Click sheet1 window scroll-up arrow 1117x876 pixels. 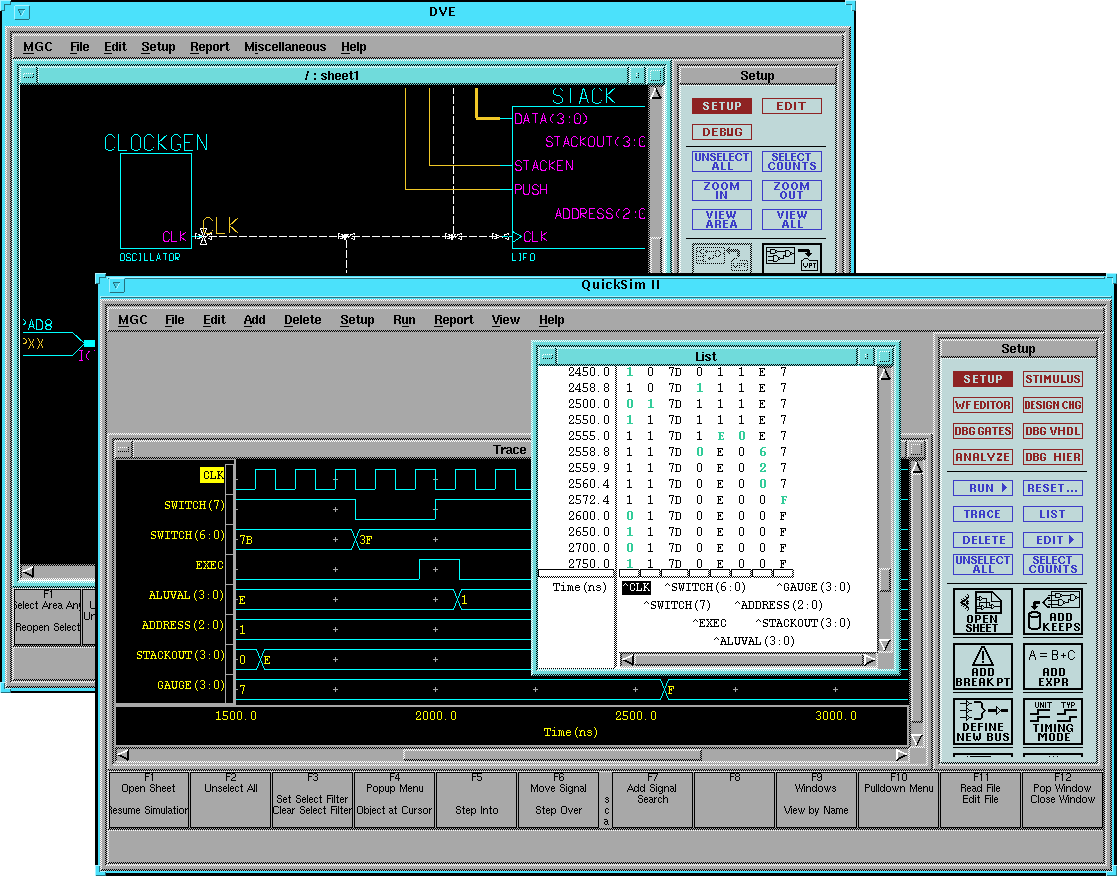click(x=656, y=93)
